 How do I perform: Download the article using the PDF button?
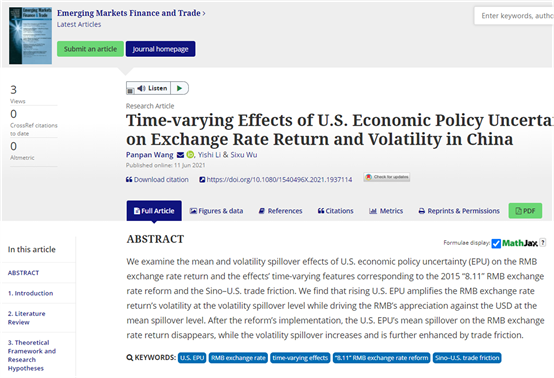point(525,211)
